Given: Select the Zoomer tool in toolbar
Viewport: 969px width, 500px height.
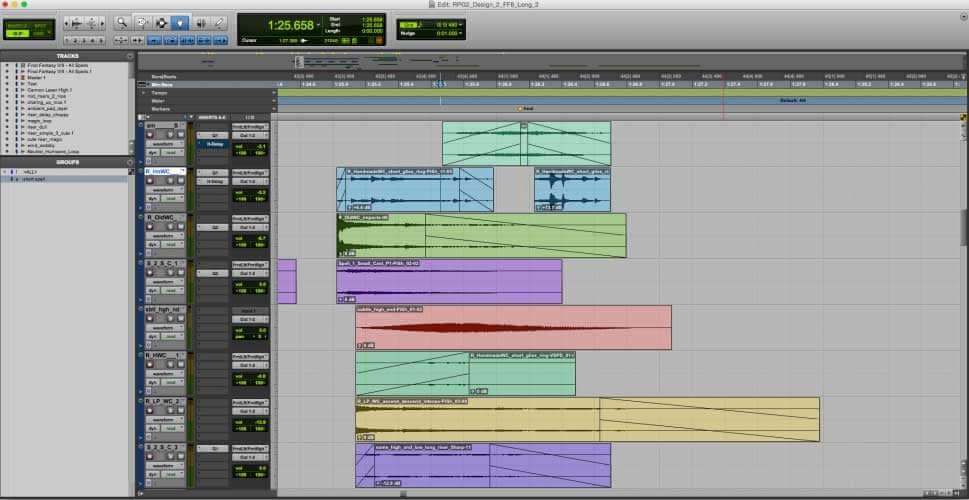Looking at the screenshot, I should pos(122,21).
